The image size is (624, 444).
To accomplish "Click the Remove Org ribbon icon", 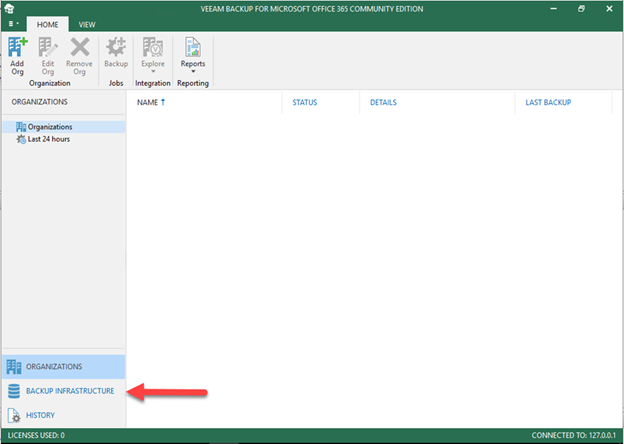I will point(80,47).
